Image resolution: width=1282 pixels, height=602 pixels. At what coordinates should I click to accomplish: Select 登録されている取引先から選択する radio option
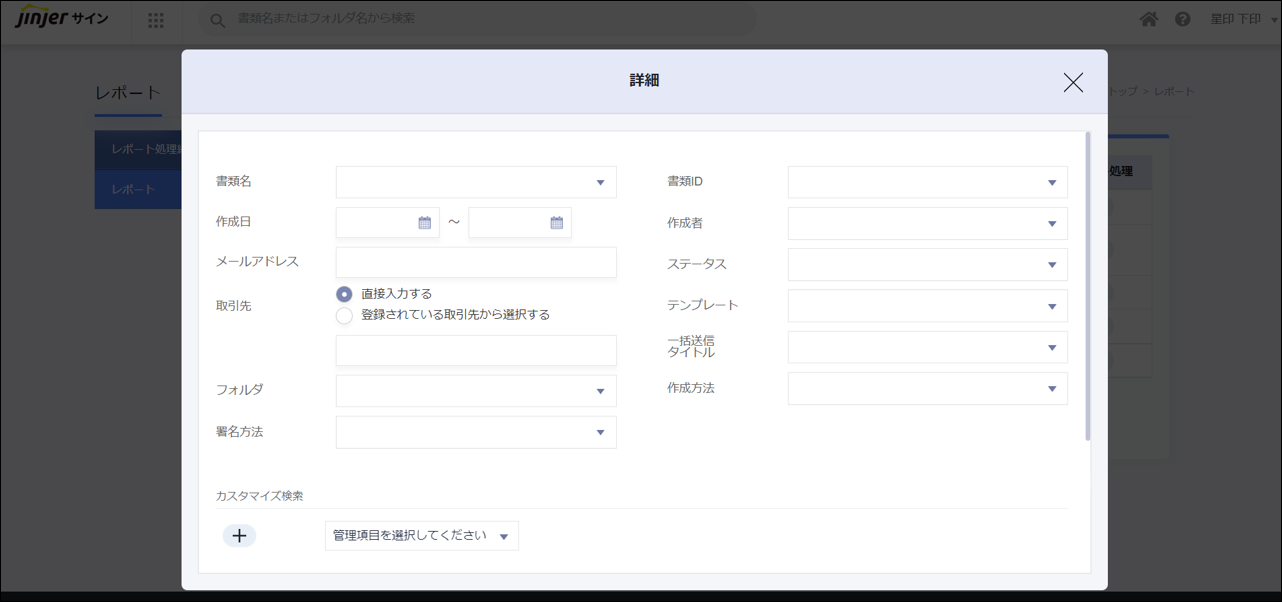344,315
